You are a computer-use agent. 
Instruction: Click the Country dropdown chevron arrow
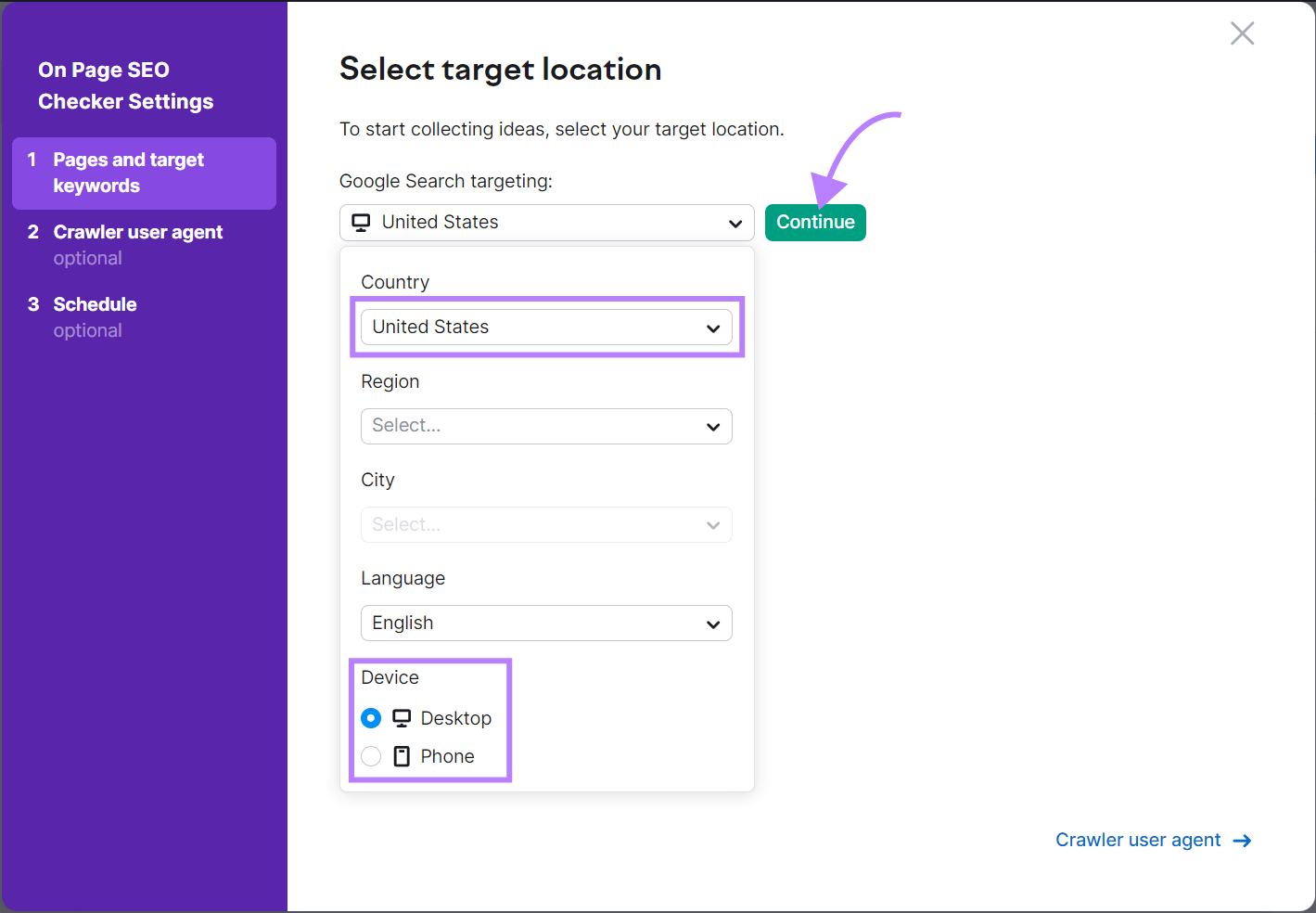pyautogui.click(x=713, y=328)
